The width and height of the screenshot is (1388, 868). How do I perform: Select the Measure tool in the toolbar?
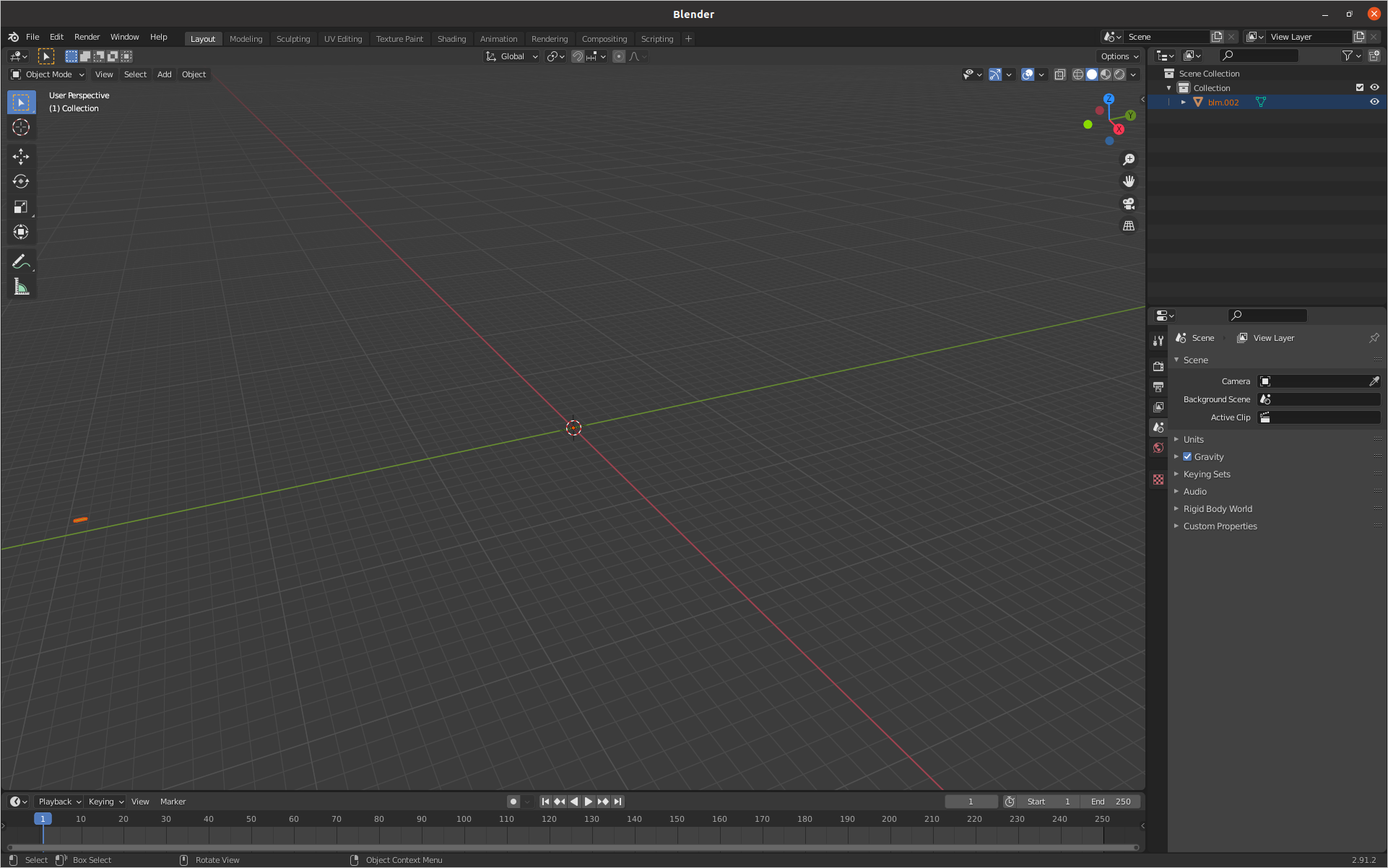pos(21,286)
